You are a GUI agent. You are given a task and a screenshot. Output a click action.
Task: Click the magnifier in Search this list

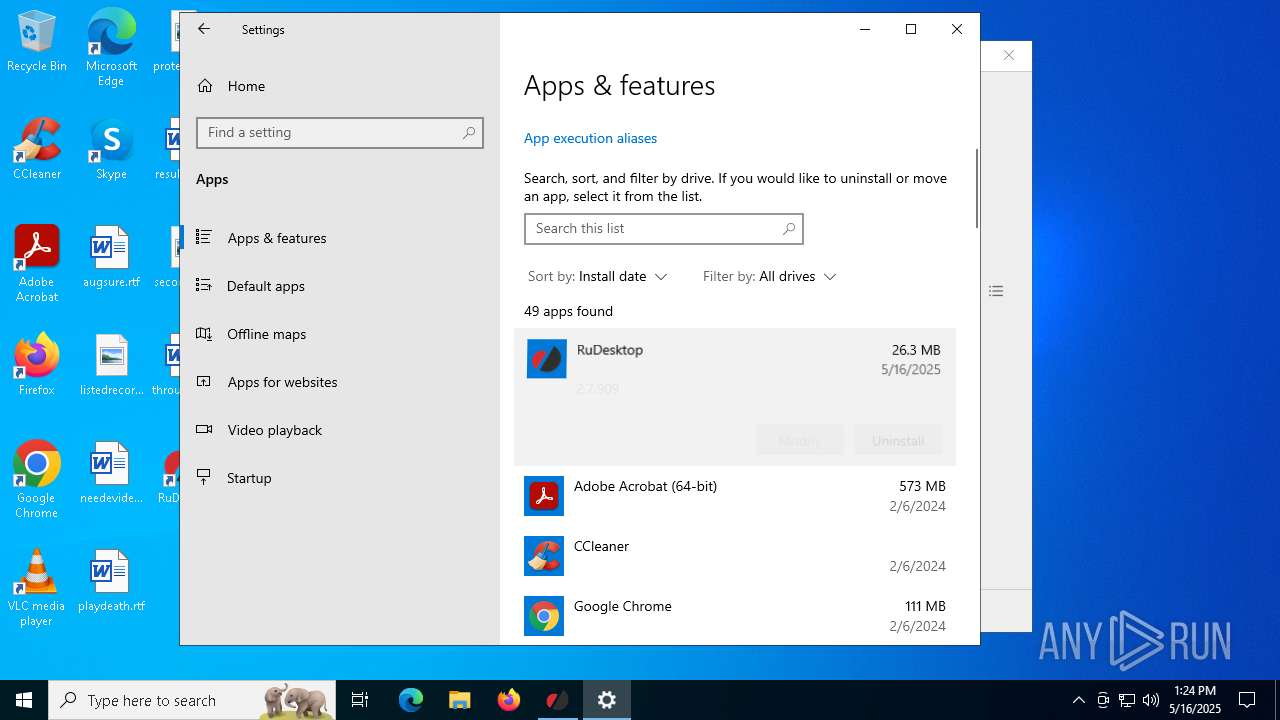tap(789, 228)
